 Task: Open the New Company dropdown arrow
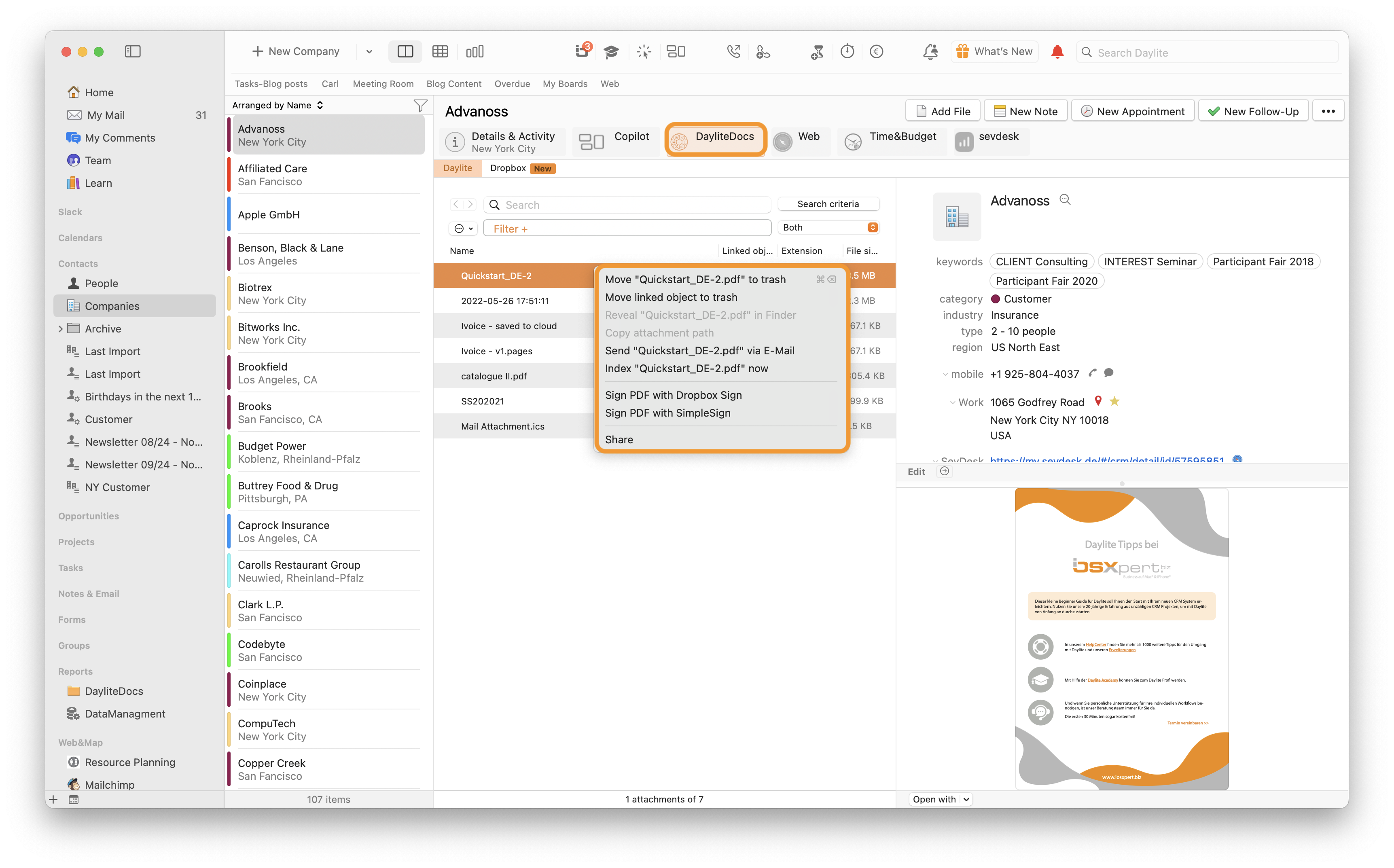click(369, 52)
